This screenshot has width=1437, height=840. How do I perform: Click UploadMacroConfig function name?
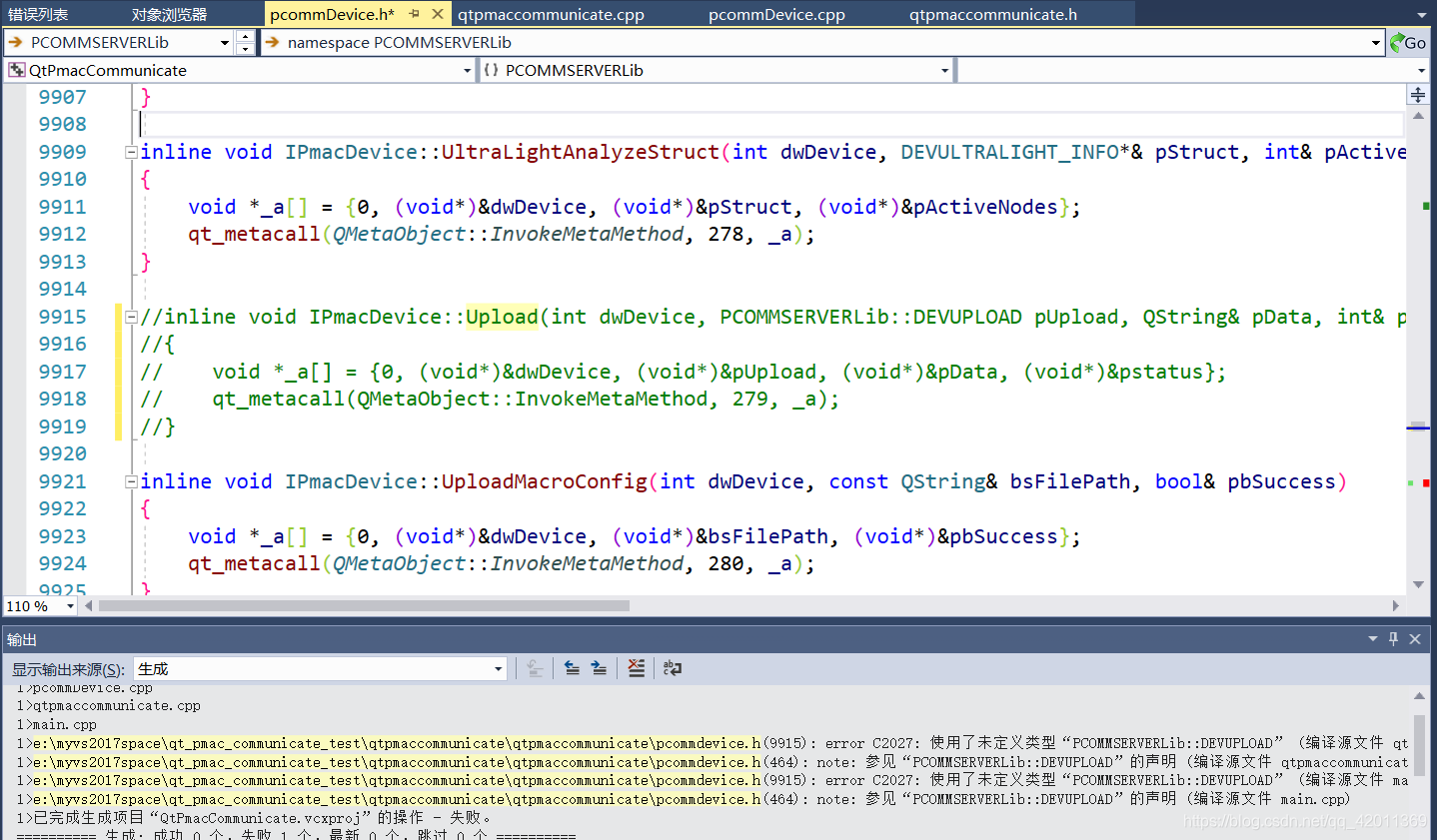coord(545,481)
